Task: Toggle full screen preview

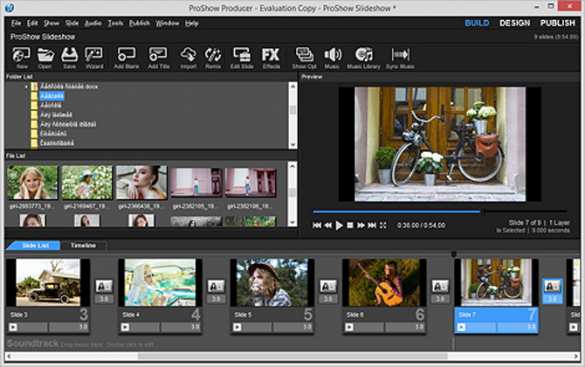Action: [x=383, y=225]
